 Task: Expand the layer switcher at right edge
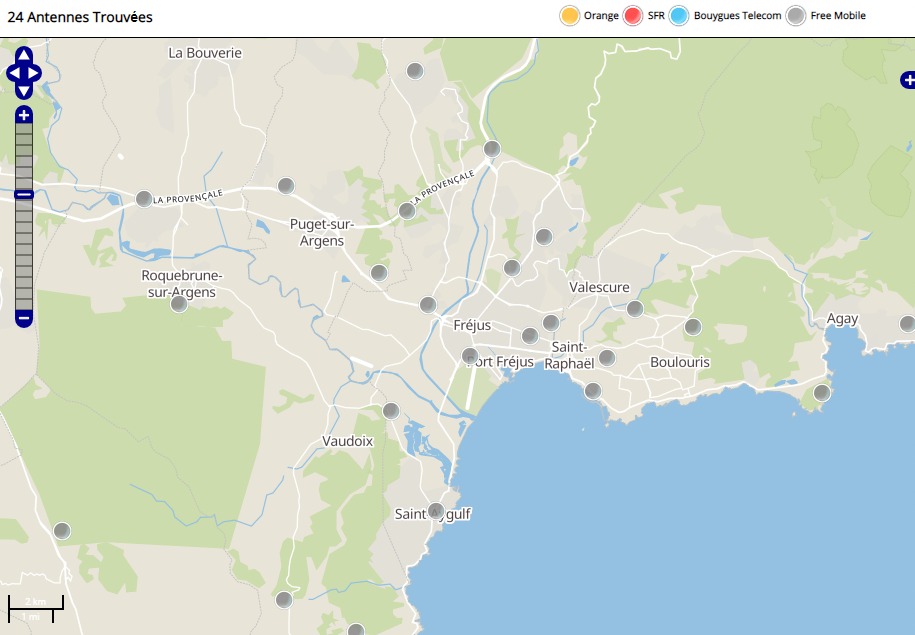(x=907, y=79)
